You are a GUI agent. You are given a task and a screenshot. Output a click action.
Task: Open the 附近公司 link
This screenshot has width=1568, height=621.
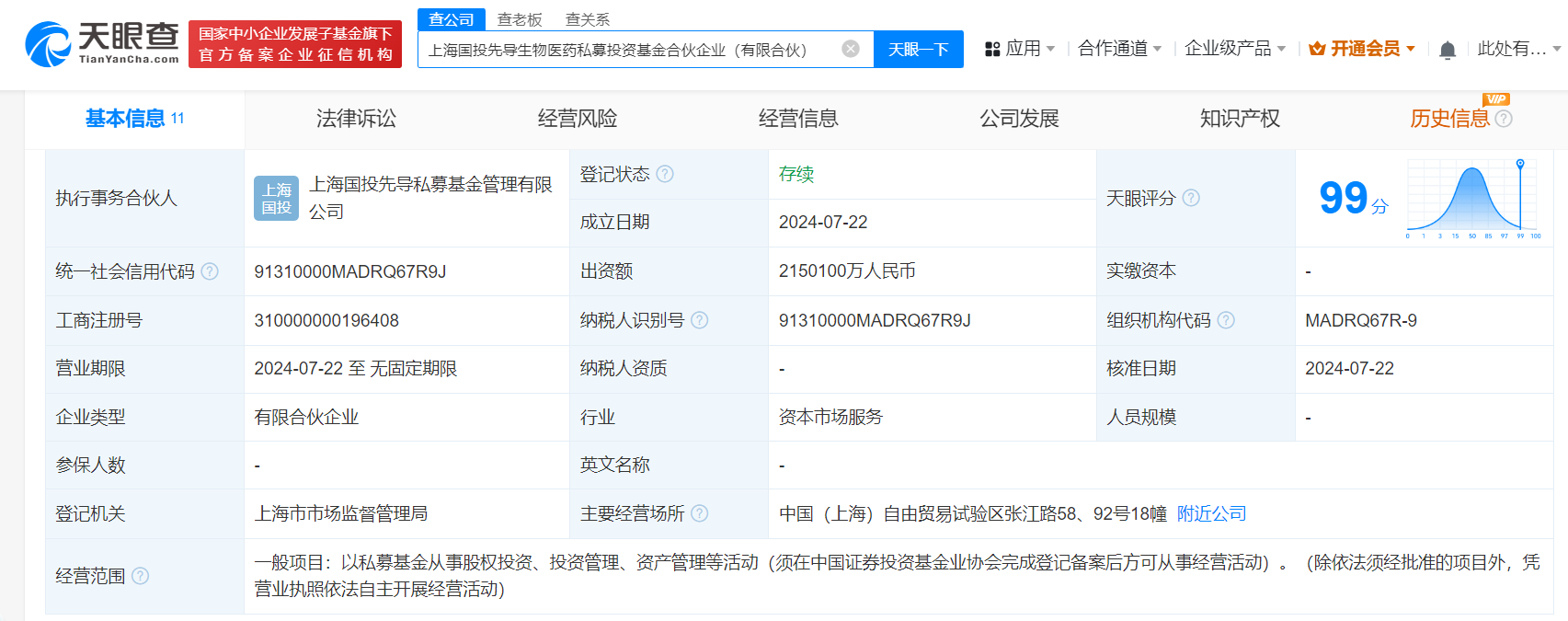1211,513
